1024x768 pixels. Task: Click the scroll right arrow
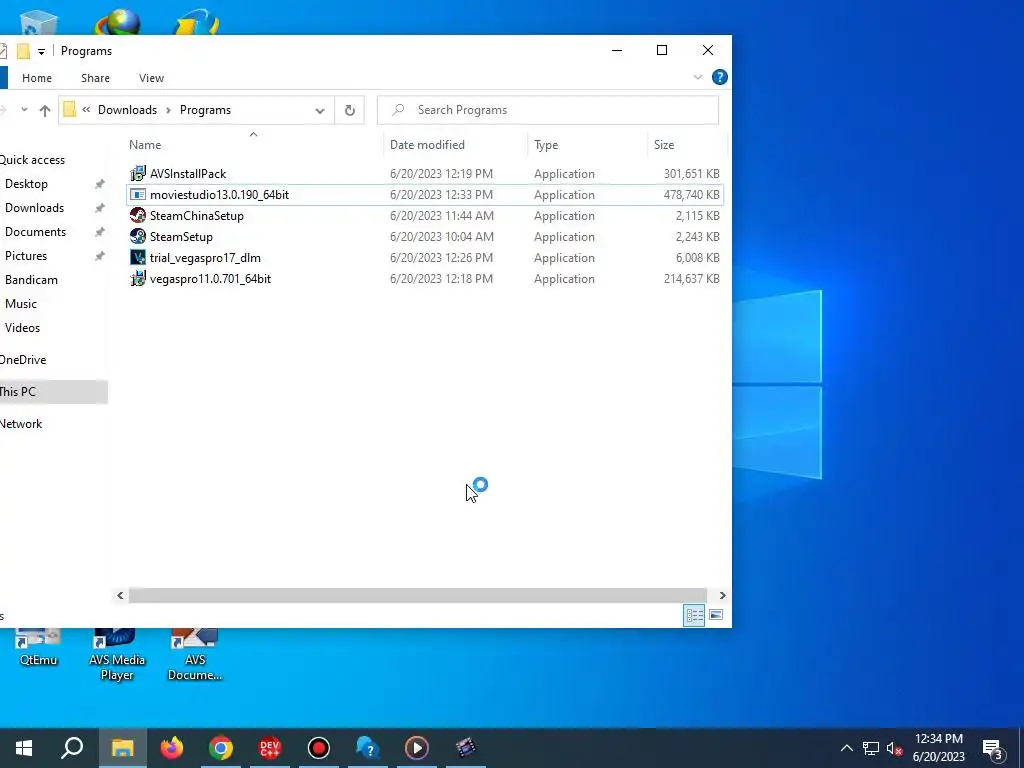[x=722, y=596]
